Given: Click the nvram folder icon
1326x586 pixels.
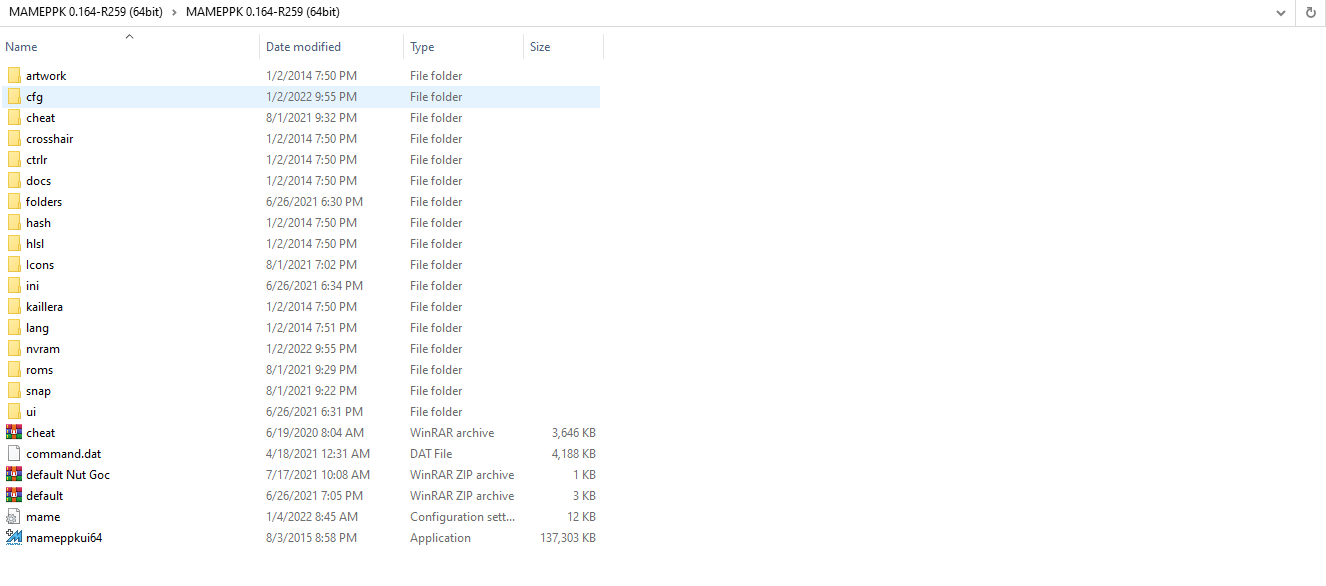Looking at the screenshot, I should pos(14,349).
